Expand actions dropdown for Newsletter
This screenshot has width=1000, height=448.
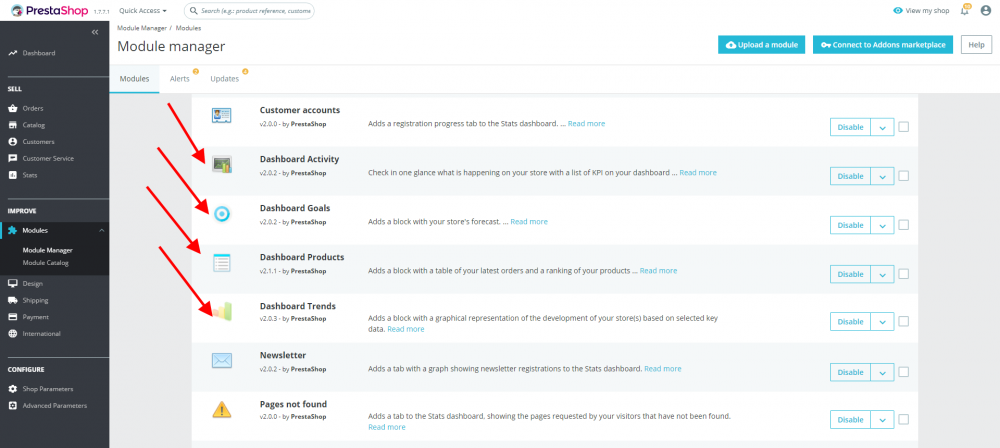pos(882,372)
